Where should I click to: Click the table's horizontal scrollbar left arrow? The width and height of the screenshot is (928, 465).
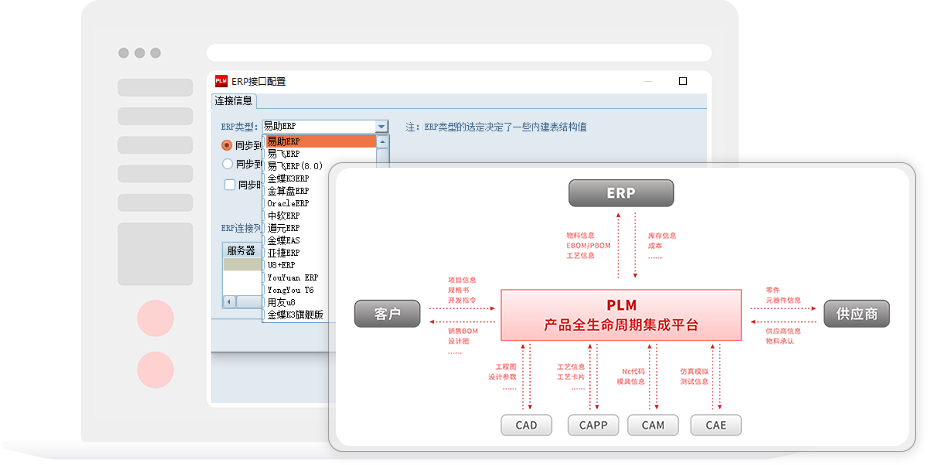tap(228, 301)
